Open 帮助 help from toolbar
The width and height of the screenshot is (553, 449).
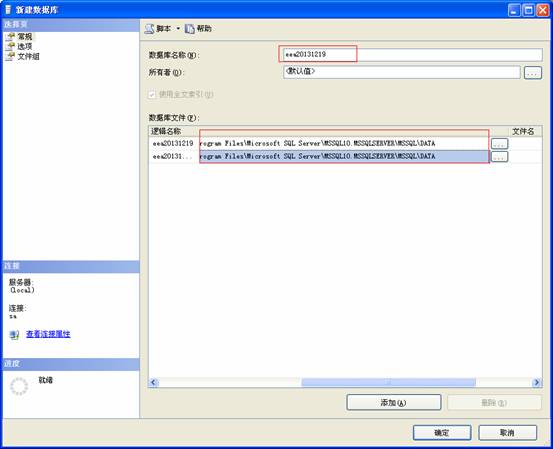(198, 29)
